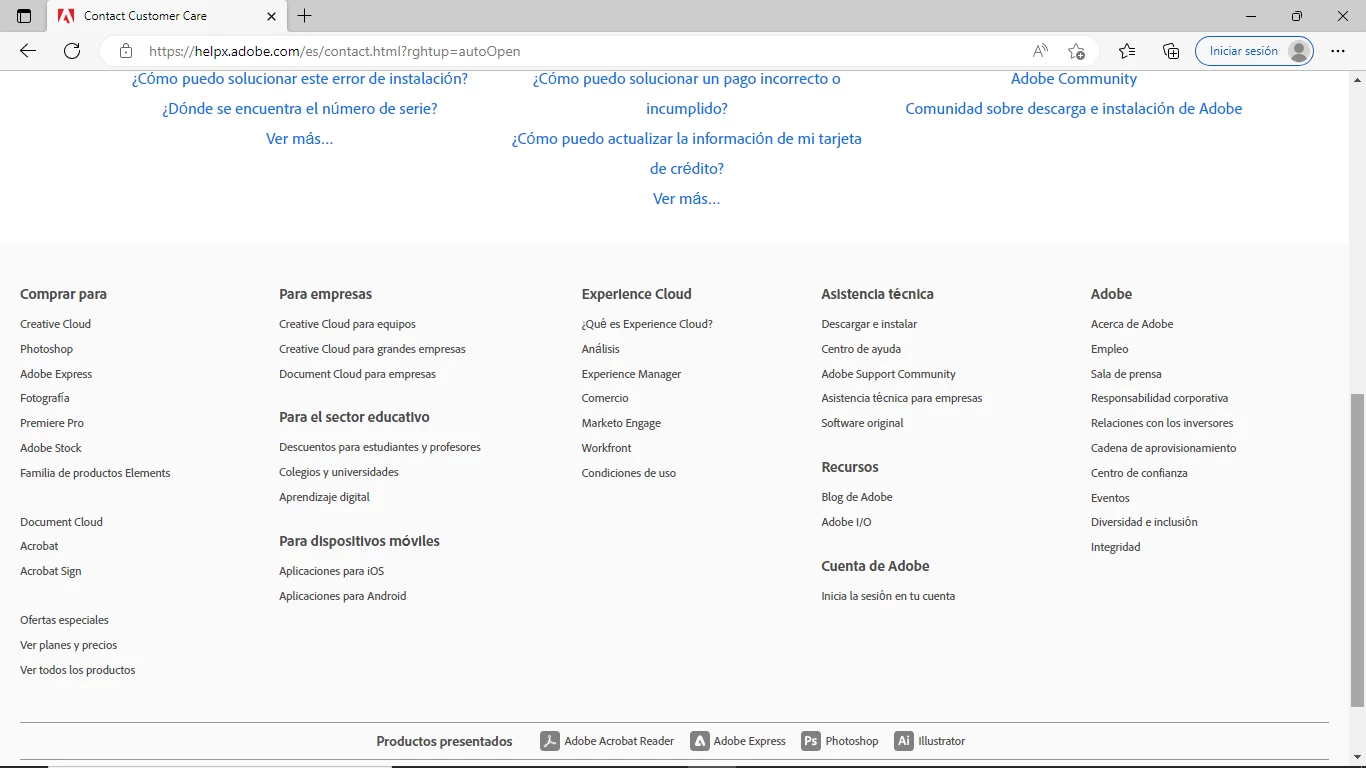Open 'Comunidad sobre descarga e instalación de Adobe'
Image resolution: width=1366 pixels, height=768 pixels.
[x=1074, y=109]
